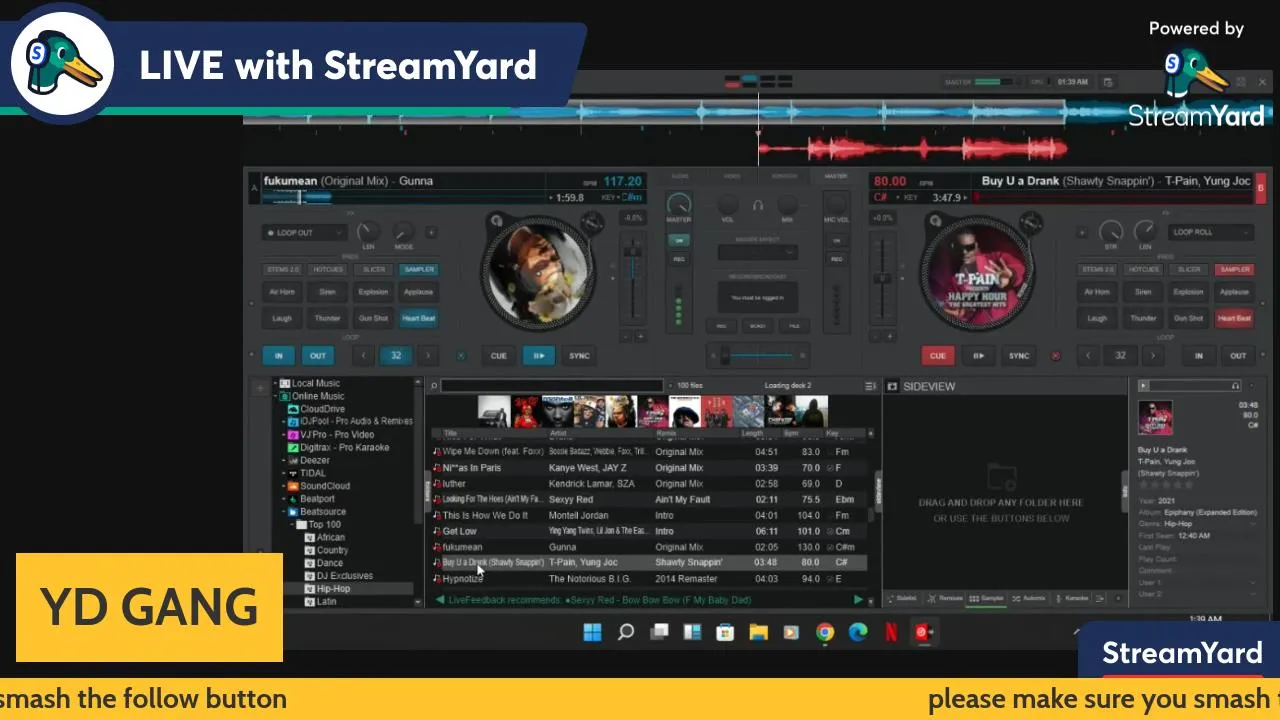Viewport: 1280px width, 720px height.
Task: Toggle loop IN on deck A
Action: tap(278, 355)
